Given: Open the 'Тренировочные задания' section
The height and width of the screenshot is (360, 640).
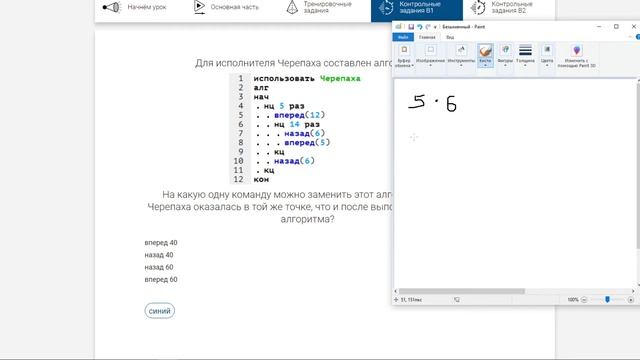Looking at the screenshot, I should point(319,7).
